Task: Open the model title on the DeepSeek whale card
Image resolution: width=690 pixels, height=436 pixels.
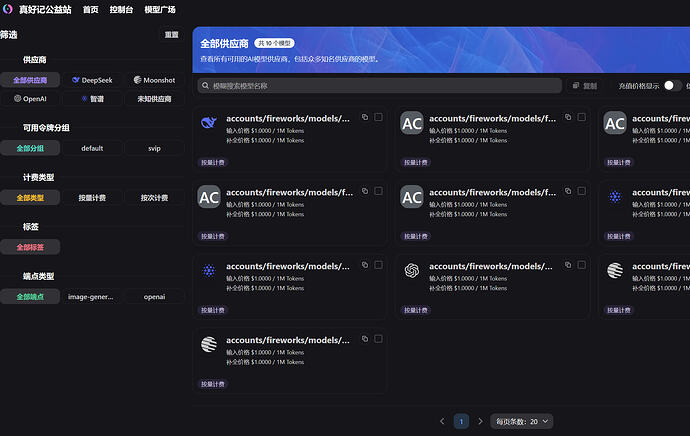Action: point(288,118)
